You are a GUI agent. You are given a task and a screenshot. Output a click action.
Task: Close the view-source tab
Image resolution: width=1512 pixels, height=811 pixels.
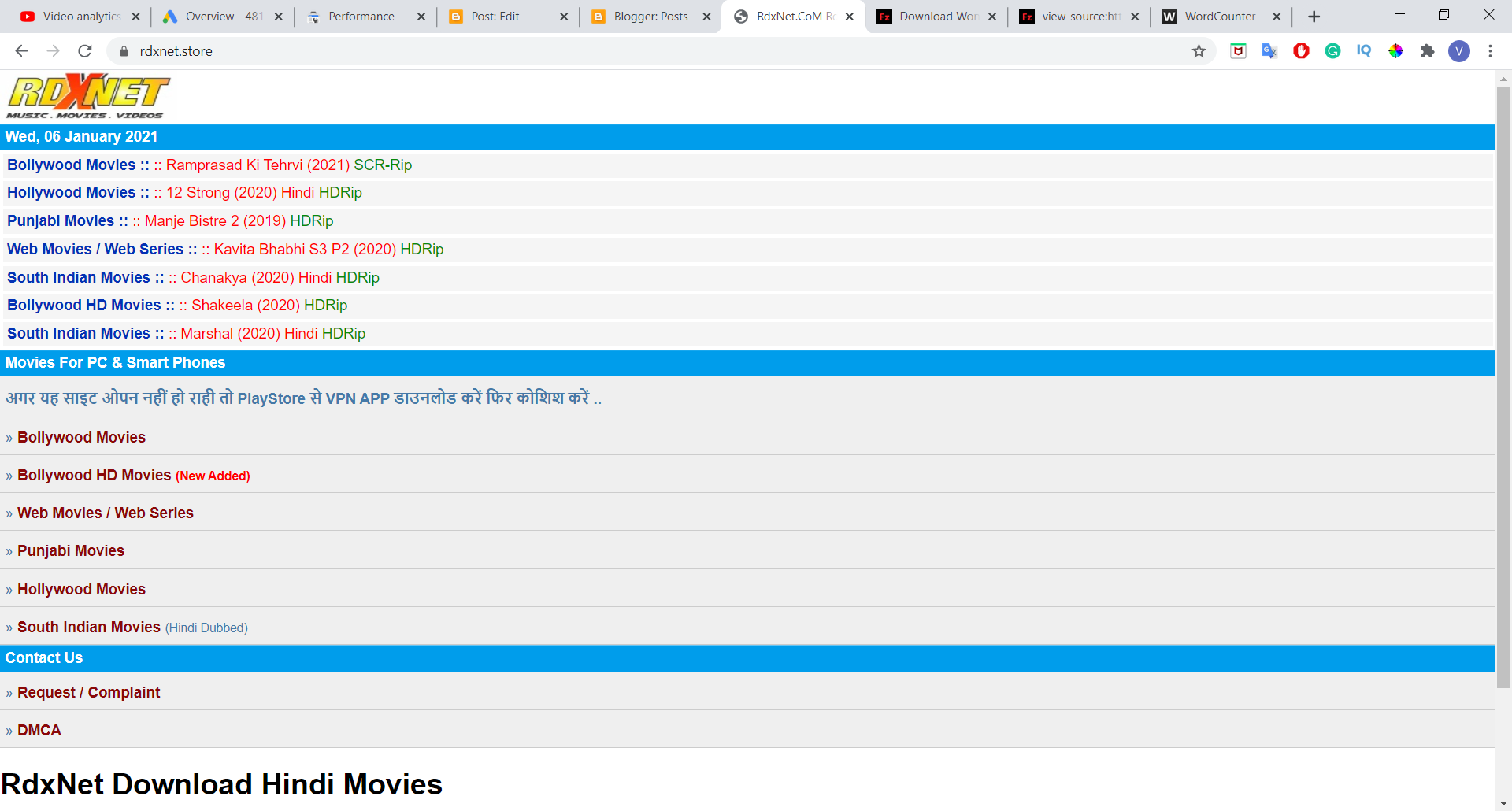[1134, 17]
